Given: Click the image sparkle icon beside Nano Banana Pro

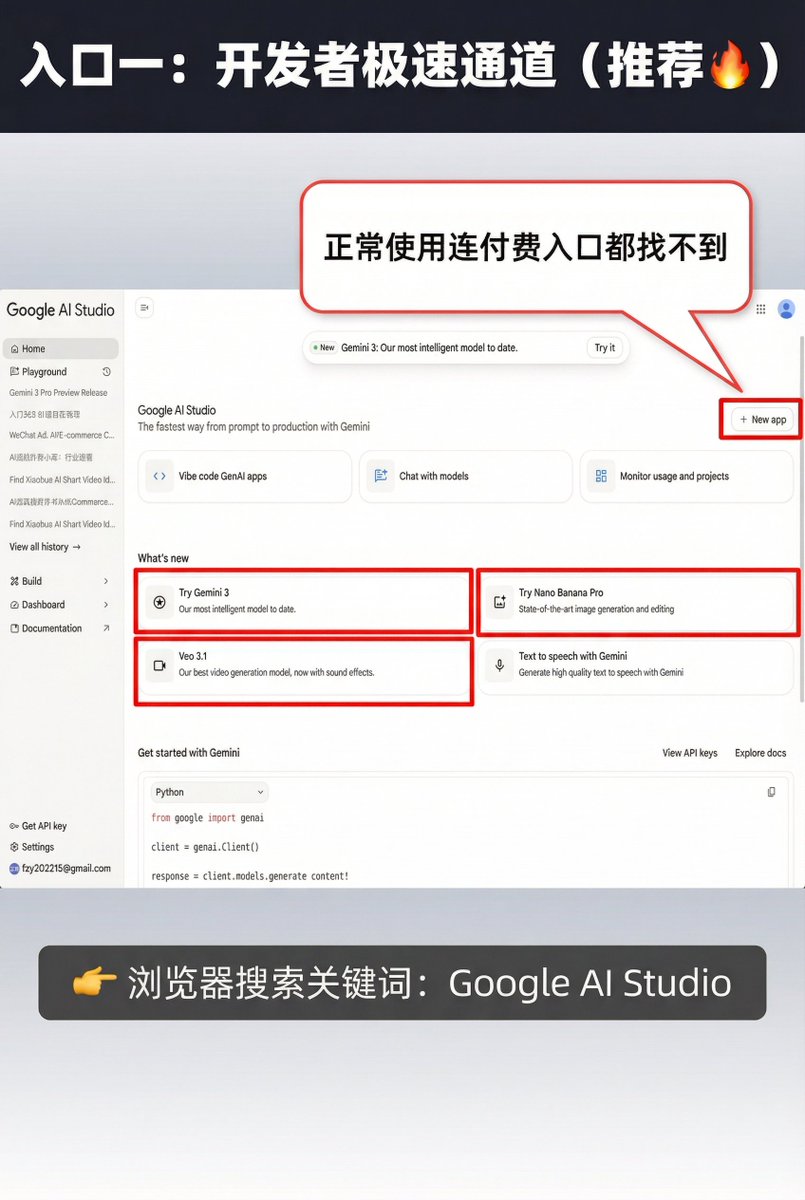Looking at the screenshot, I should click(500, 602).
